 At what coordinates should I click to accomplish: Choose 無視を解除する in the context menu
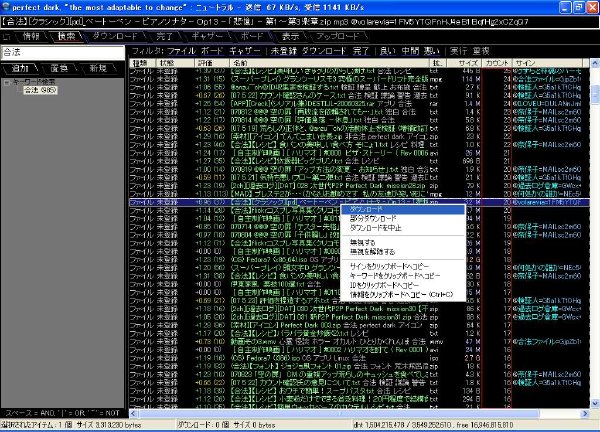point(403,252)
